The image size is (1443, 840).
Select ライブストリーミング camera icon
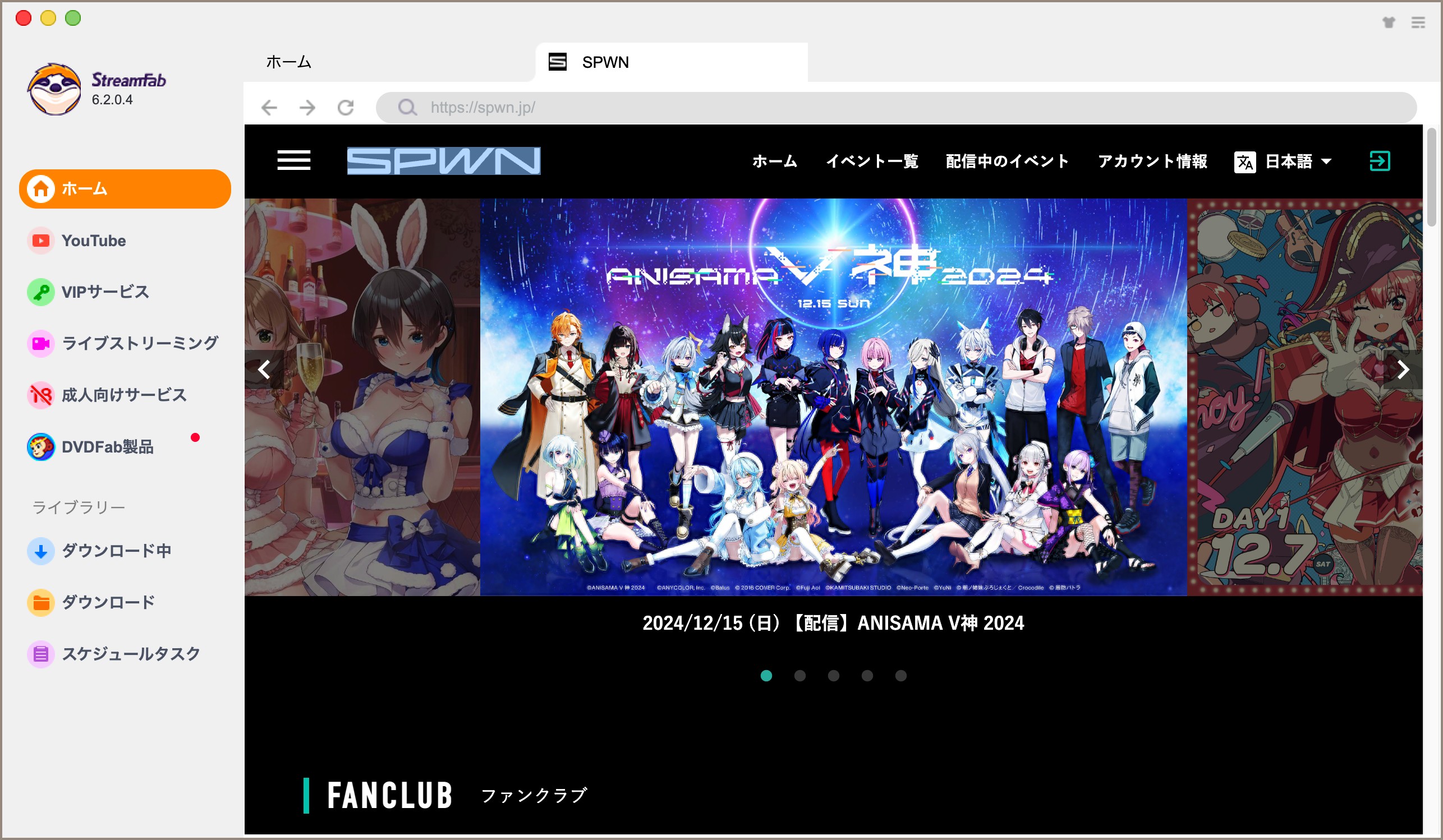[40, 344]
